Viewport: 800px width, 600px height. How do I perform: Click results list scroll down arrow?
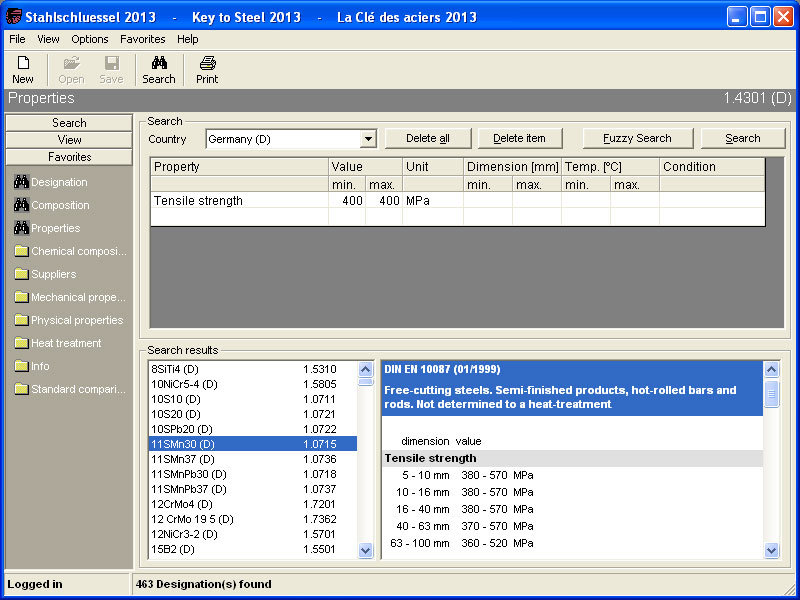[x=366, y=550]
